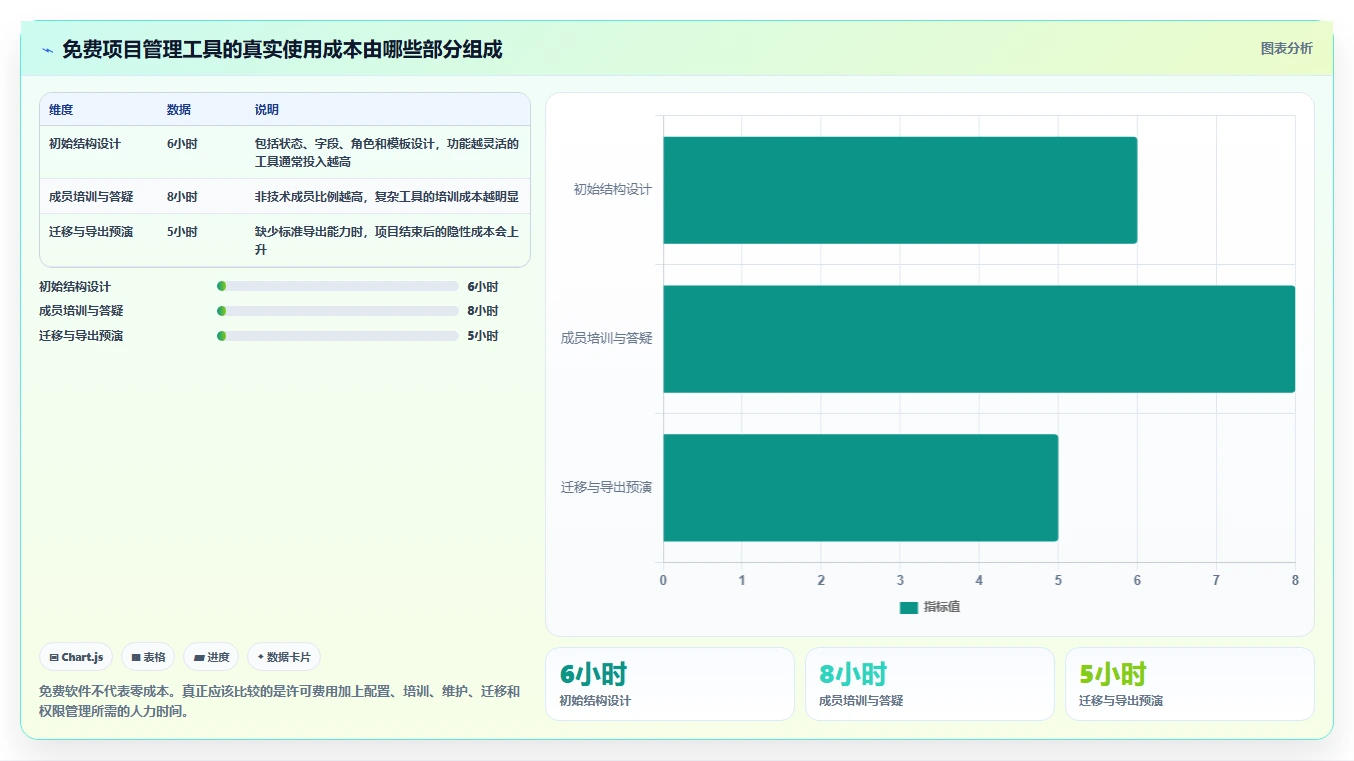Select the 表格 tag chip
This screenshot has height=761, width=1354.
148,657
